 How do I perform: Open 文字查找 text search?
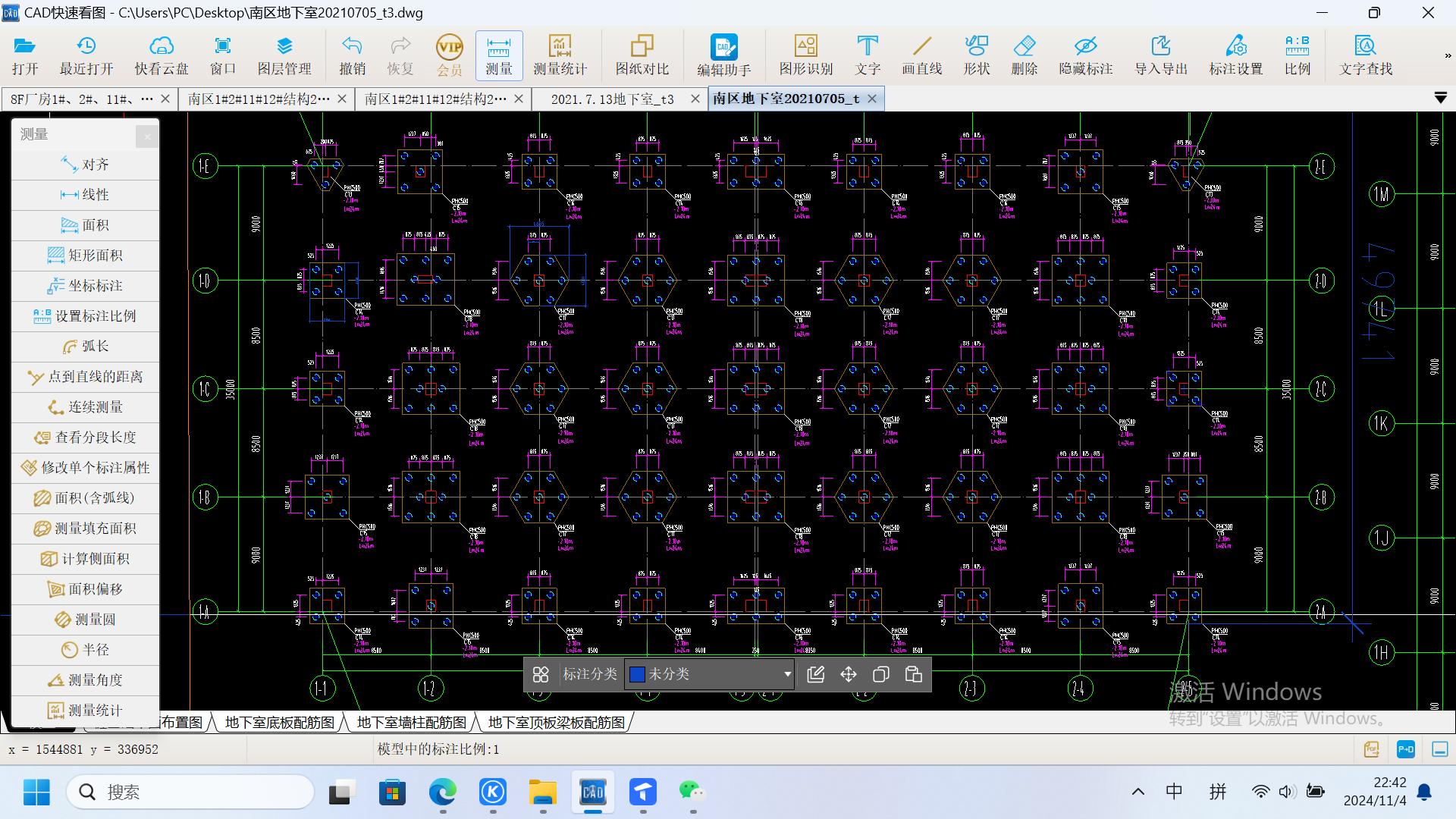pyautogui.click(x=1366, y=55)
